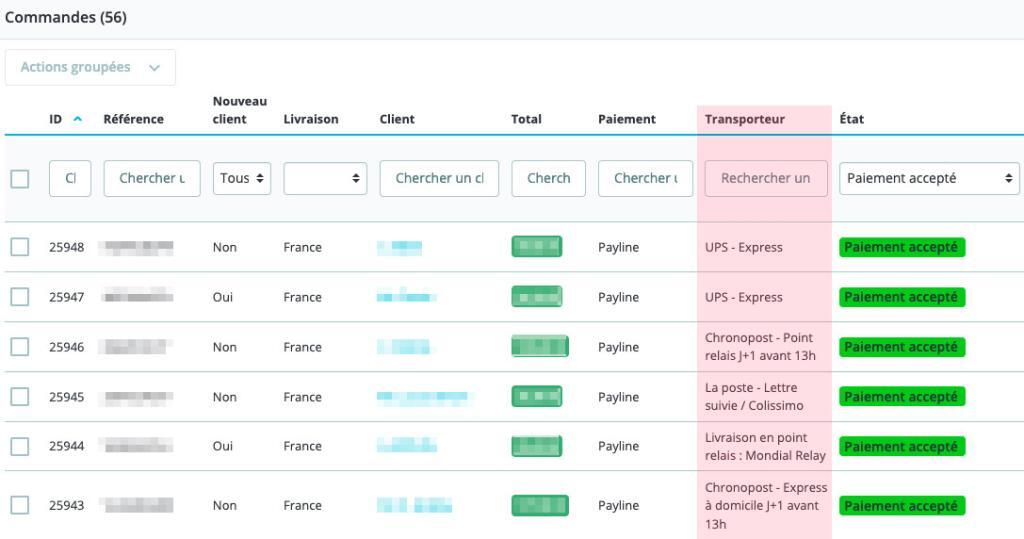Check the box for order 25943
Image resolution: width=1024 pixels, height=539 pixels.
[20, 506]
